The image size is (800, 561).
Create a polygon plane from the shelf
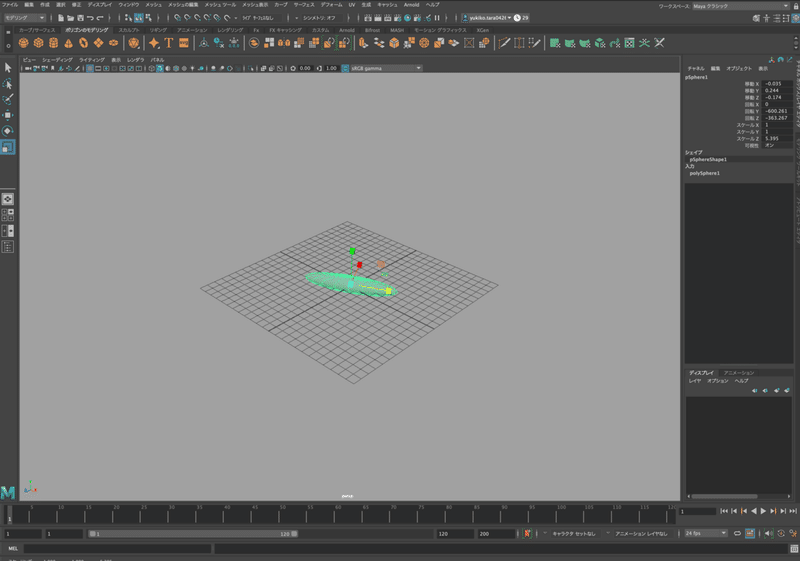98,43
